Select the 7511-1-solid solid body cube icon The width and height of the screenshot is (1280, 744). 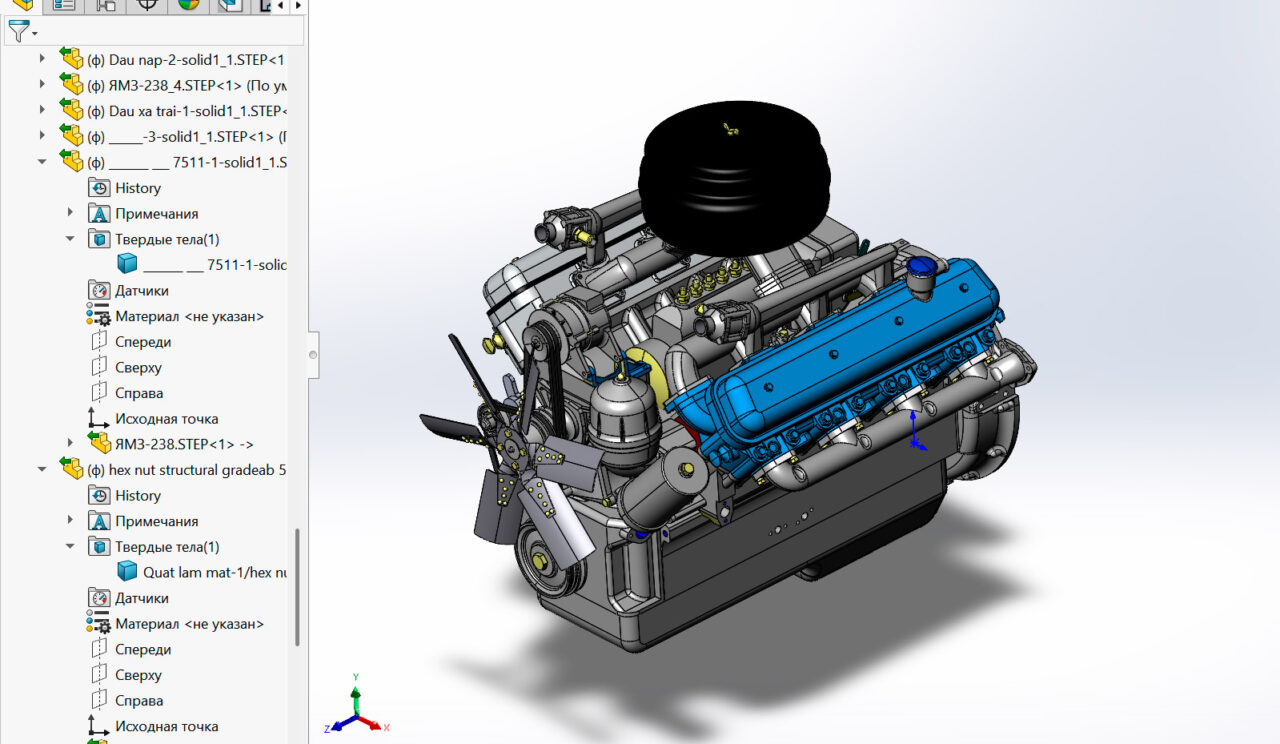coord(127,264)
